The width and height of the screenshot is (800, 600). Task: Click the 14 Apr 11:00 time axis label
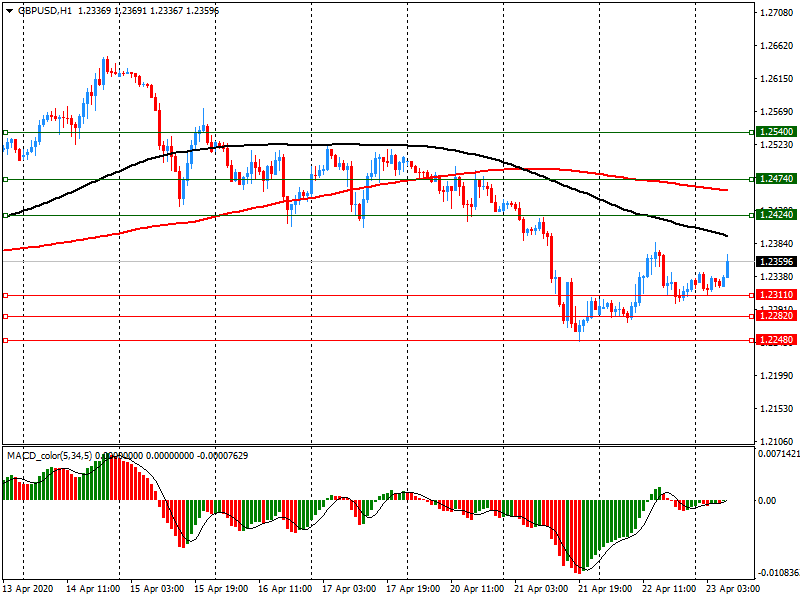click(93, 589)
